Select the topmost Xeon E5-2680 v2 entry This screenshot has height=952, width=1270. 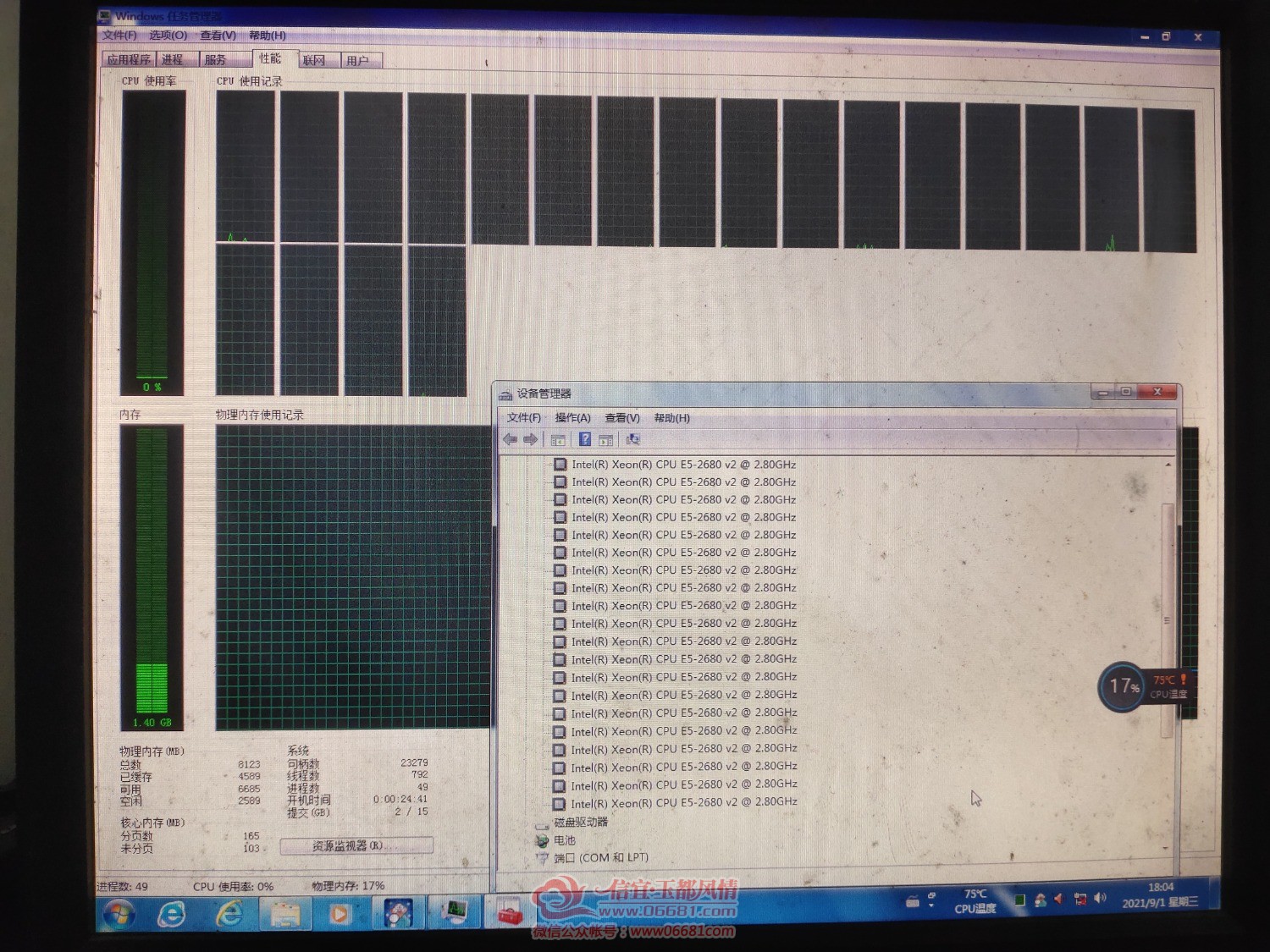[683, 465]
